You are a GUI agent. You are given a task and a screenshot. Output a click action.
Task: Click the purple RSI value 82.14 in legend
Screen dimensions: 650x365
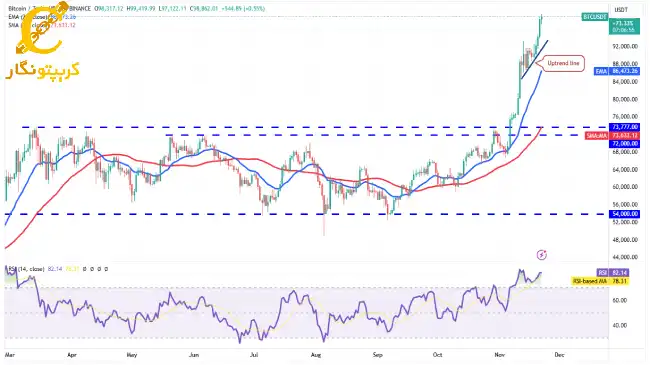(x=54, y=269)
